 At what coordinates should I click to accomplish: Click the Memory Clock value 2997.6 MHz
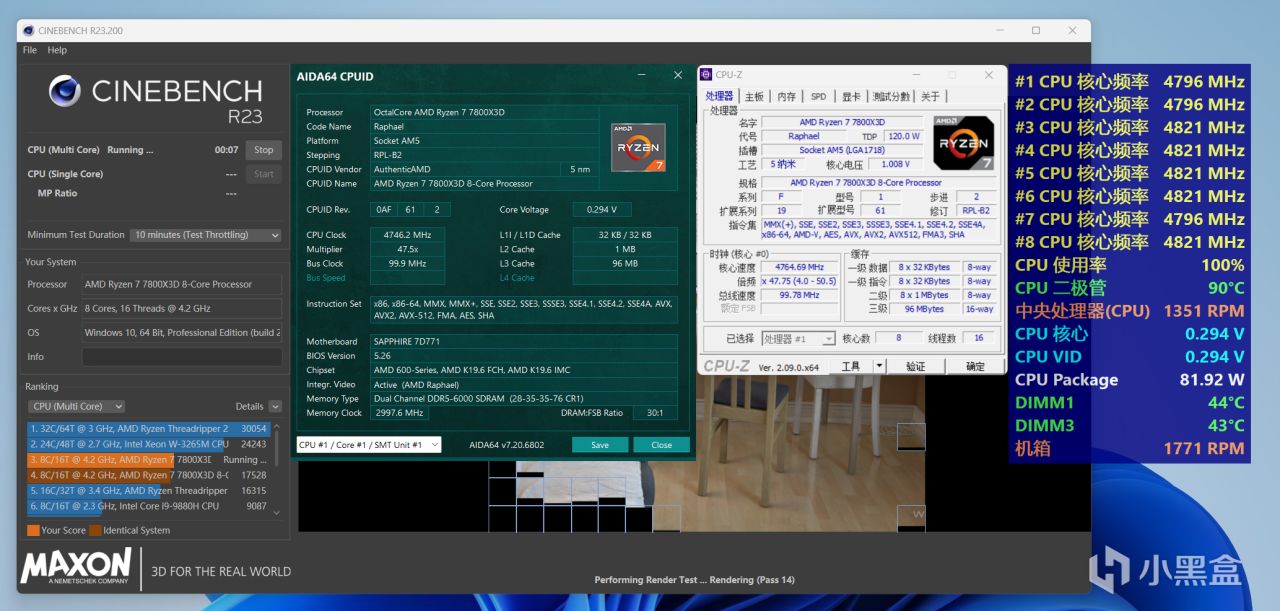(398, 413)
